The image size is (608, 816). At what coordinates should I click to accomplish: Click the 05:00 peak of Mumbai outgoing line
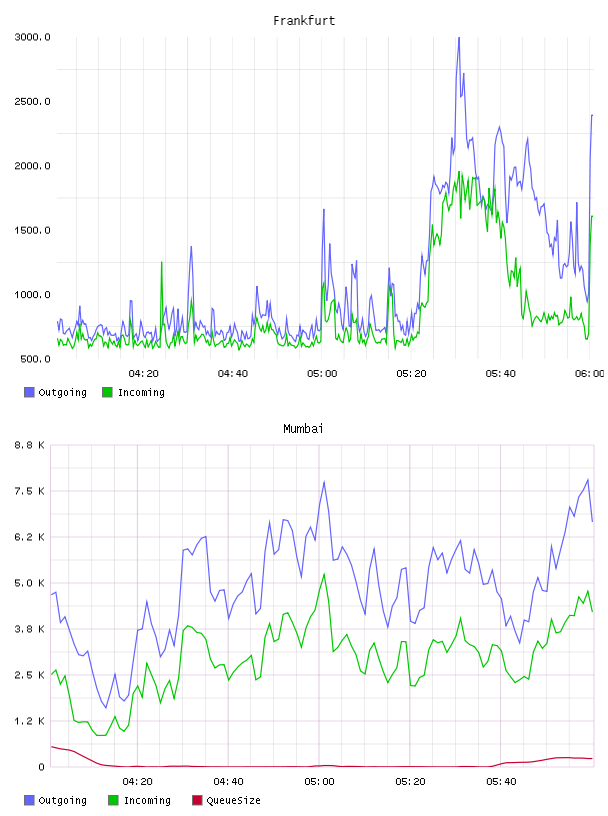coord(324,482)
